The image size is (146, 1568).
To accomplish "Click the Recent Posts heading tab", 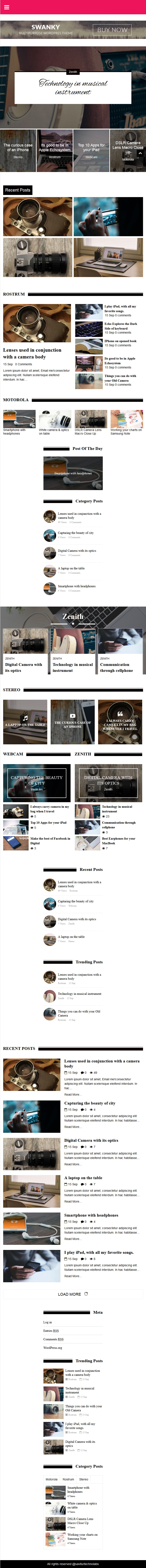I will (x=18, y=190).
